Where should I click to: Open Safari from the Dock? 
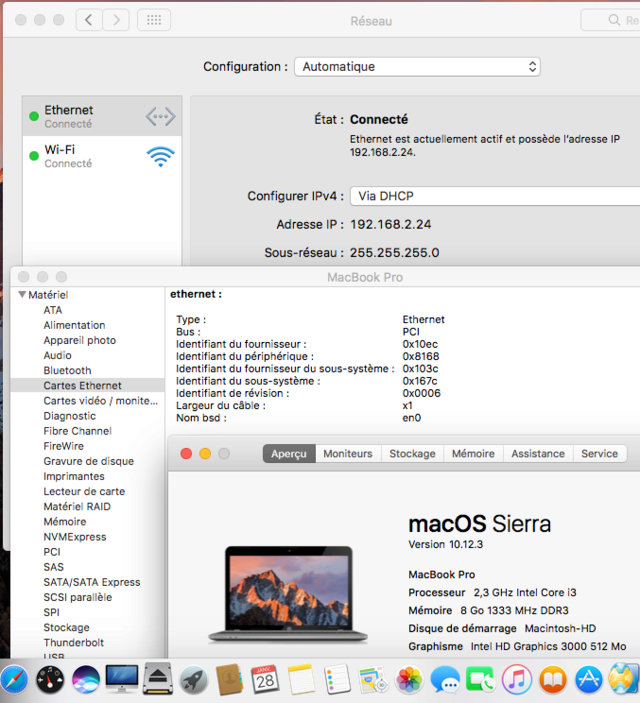click(13, 679)
